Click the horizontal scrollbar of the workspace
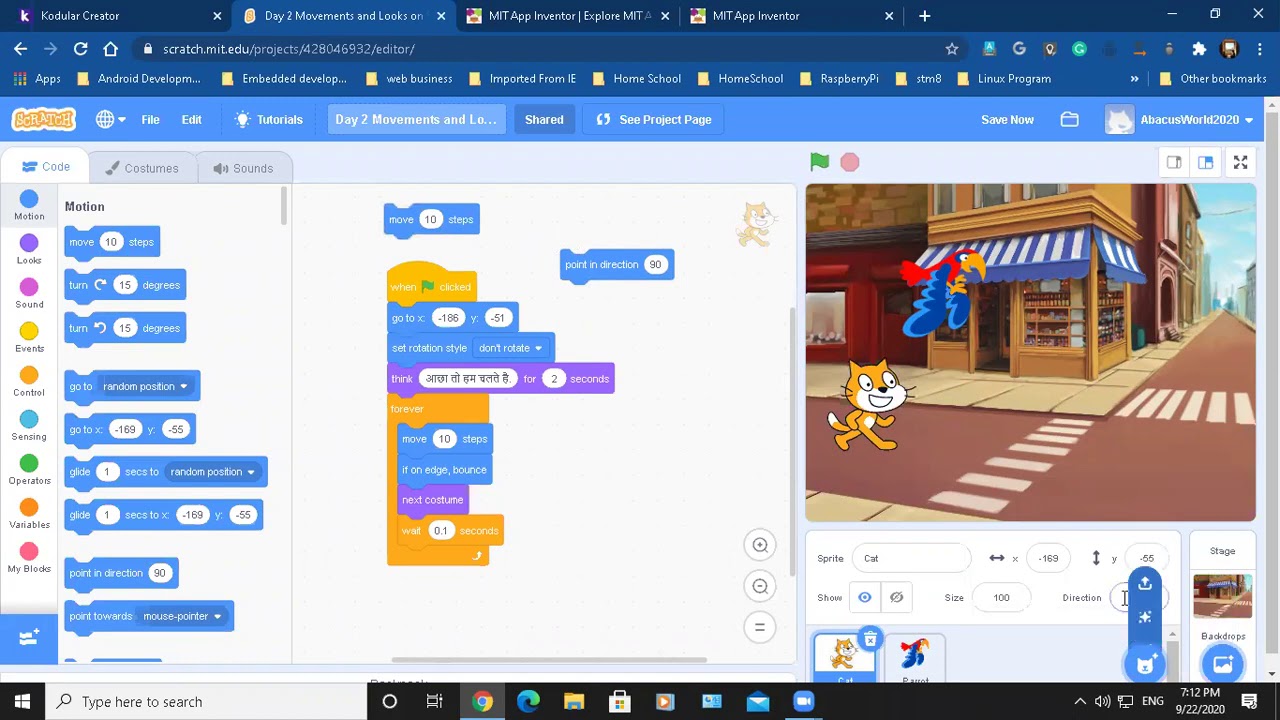This screenshot has width=1280, height=720. [549, 660]
